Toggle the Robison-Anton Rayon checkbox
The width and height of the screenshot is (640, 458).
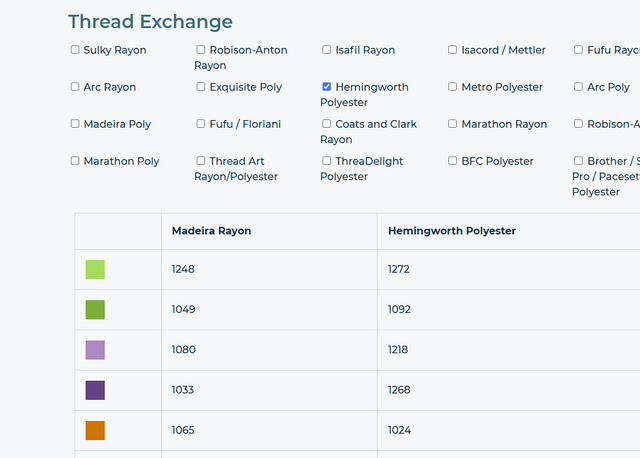tap(201, 50)
